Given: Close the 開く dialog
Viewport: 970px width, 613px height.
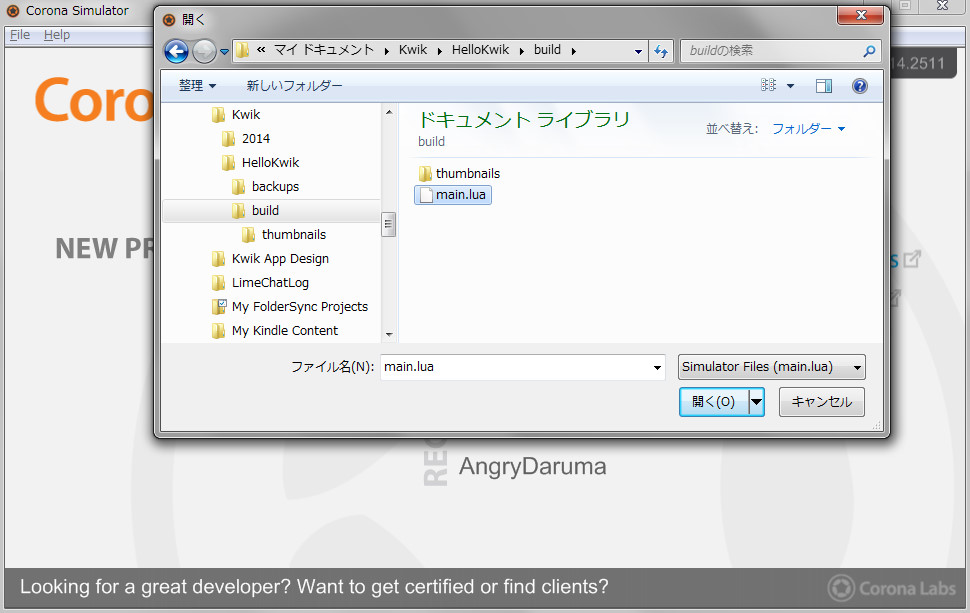Looking at the screenshot, I should 860,15.
